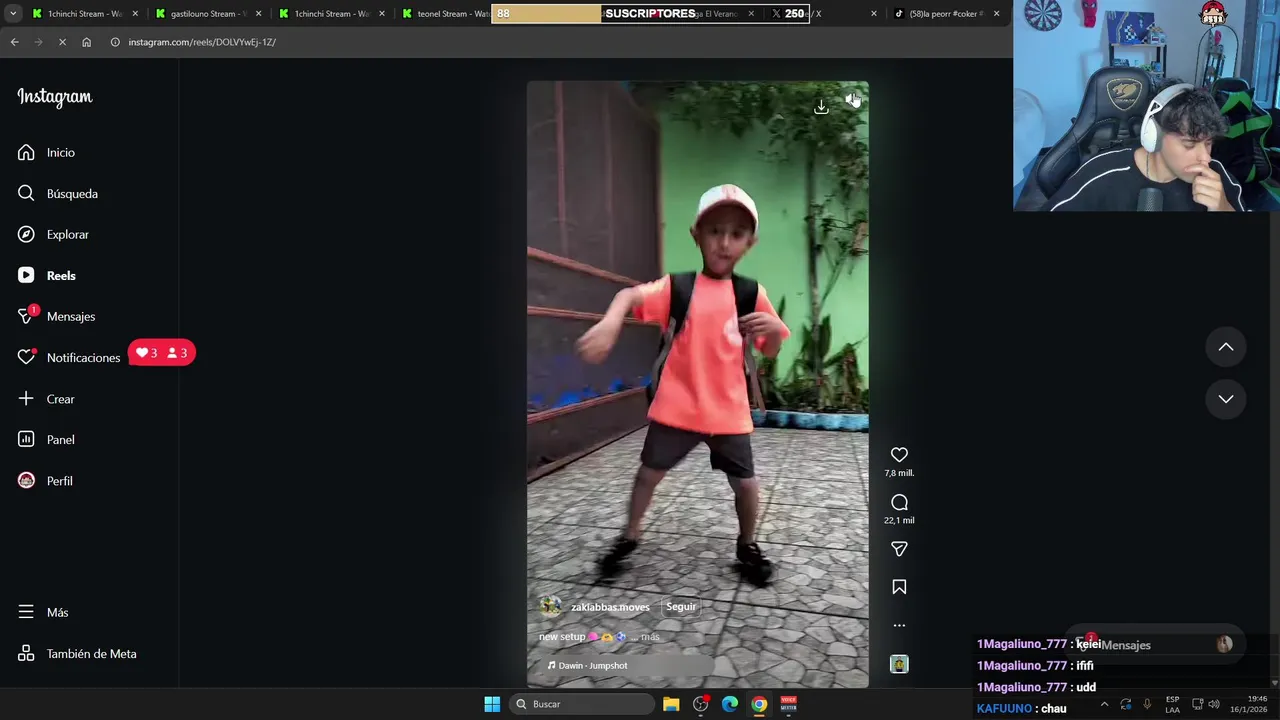Open Explorar in the sidebar
The height and width of the screenshot is (720, 1280).
(53, 234)
